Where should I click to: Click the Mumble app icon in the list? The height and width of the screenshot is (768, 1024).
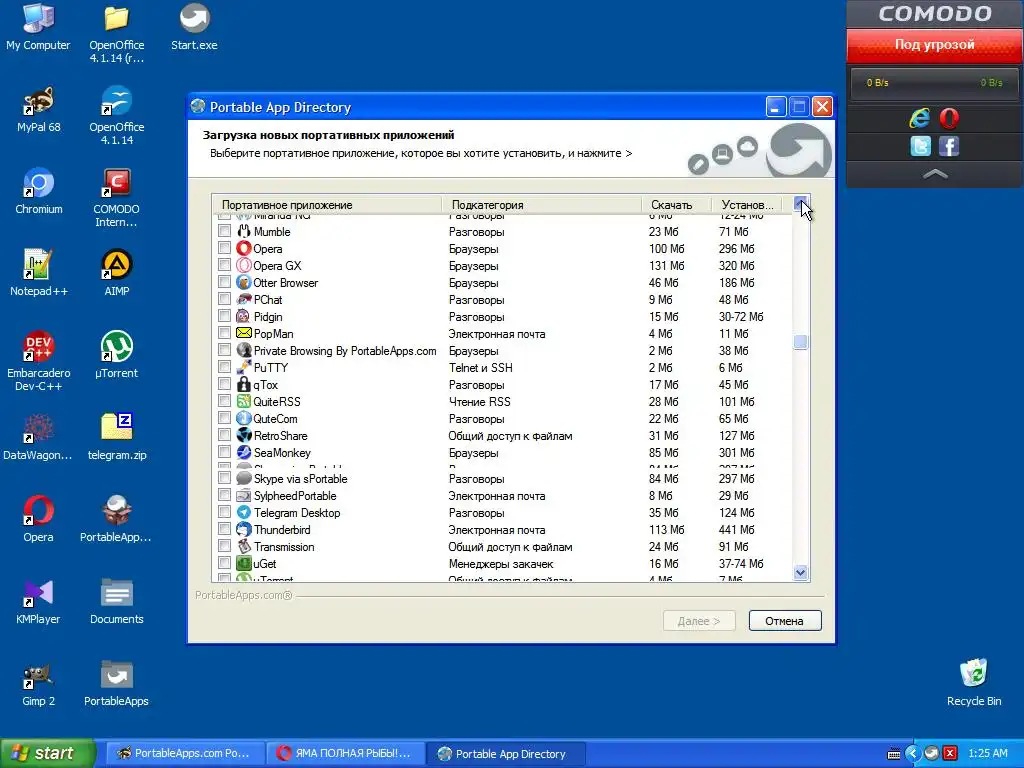(244, 231)
